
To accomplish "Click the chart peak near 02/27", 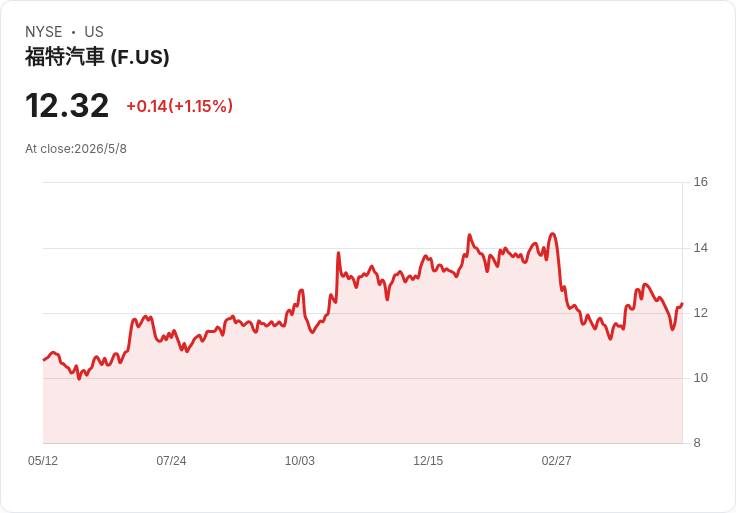I will click(553, 234).
